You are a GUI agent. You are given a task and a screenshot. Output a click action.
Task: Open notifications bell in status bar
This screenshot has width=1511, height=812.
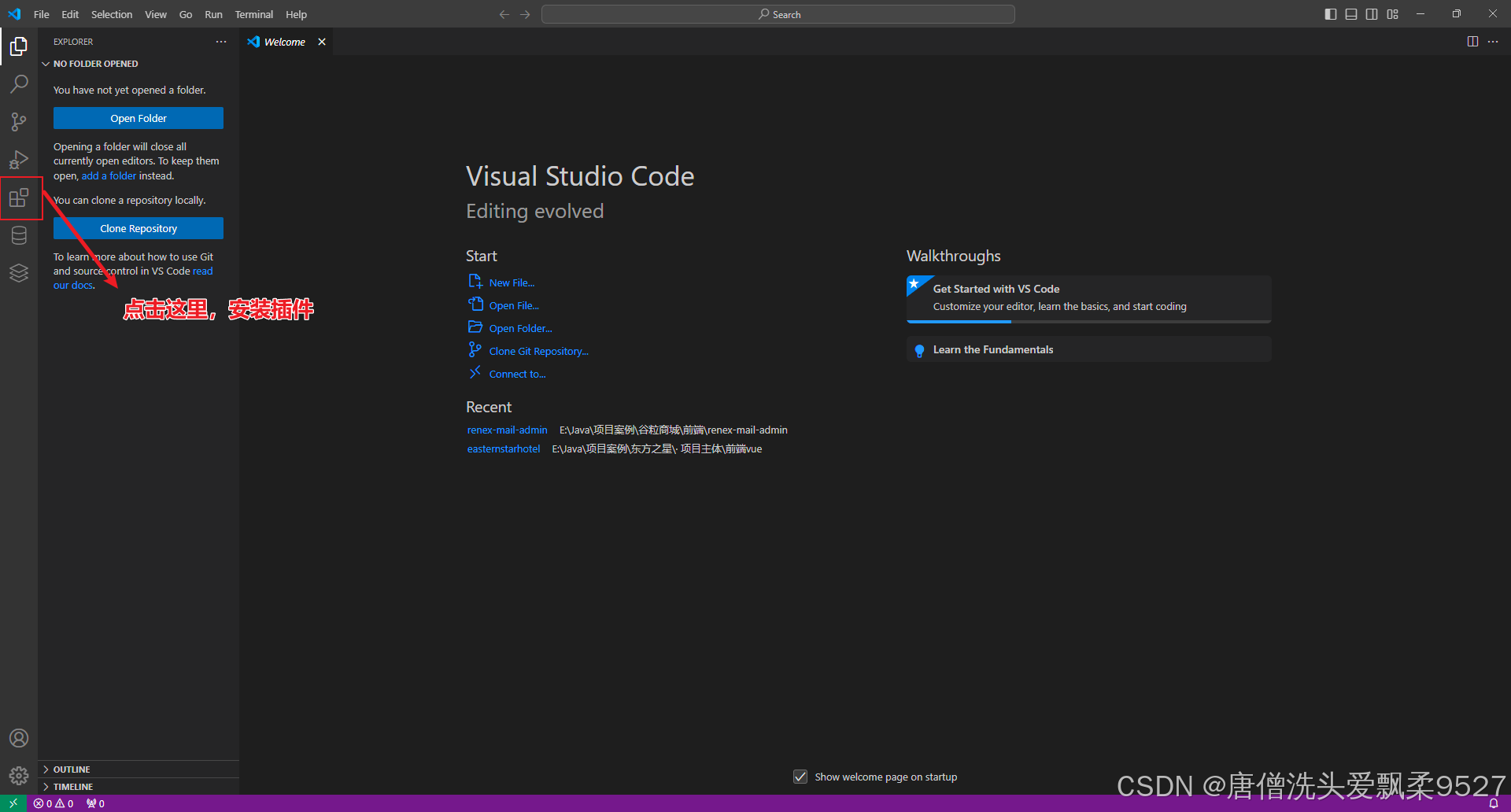click(1493, 803)
